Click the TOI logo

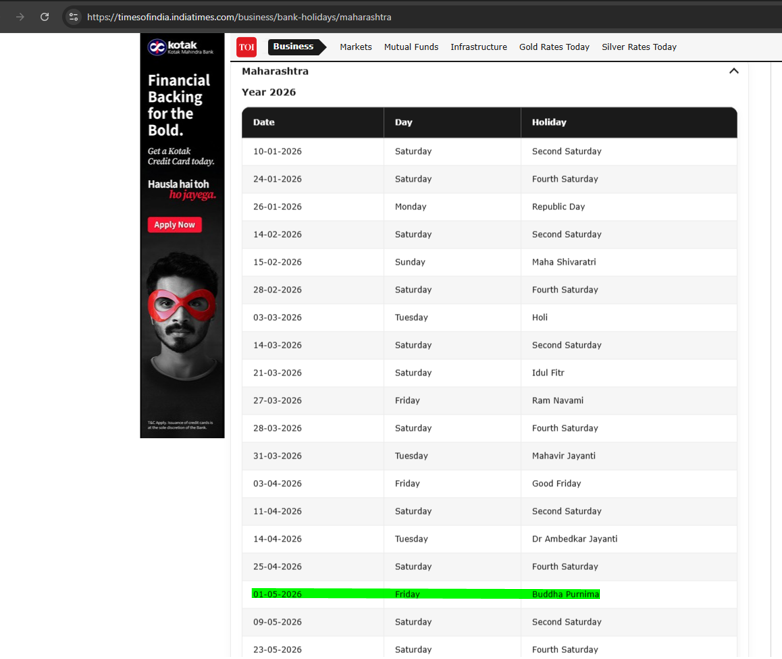pos(246,47)
